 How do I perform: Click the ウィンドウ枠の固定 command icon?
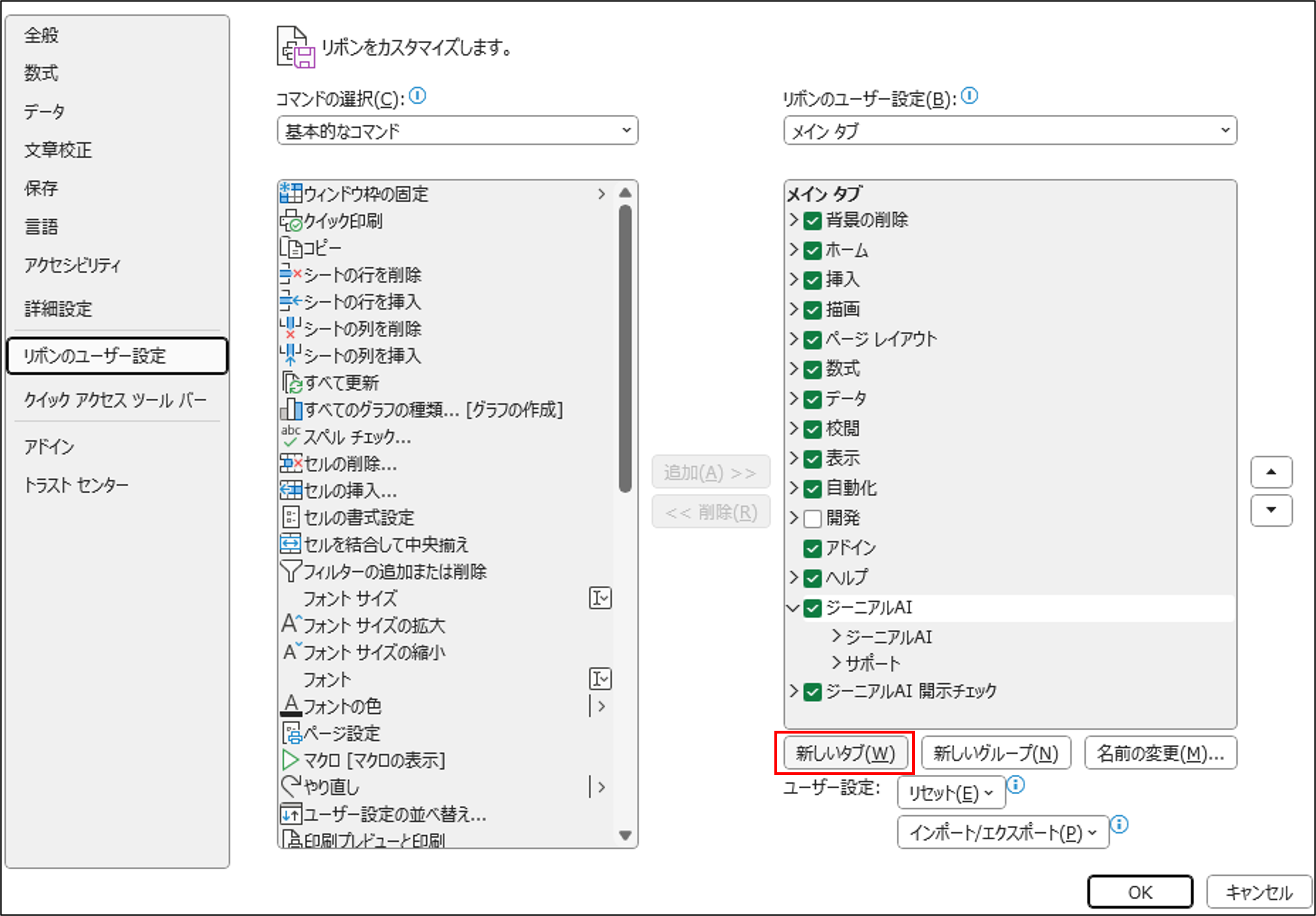[291, 194]
